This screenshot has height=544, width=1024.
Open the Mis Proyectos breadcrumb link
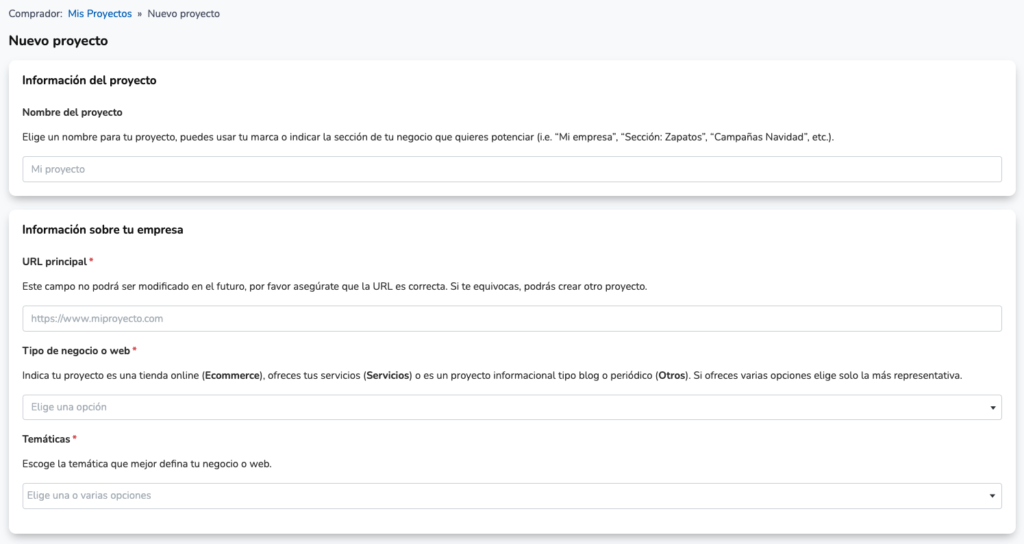pos(99,14)
